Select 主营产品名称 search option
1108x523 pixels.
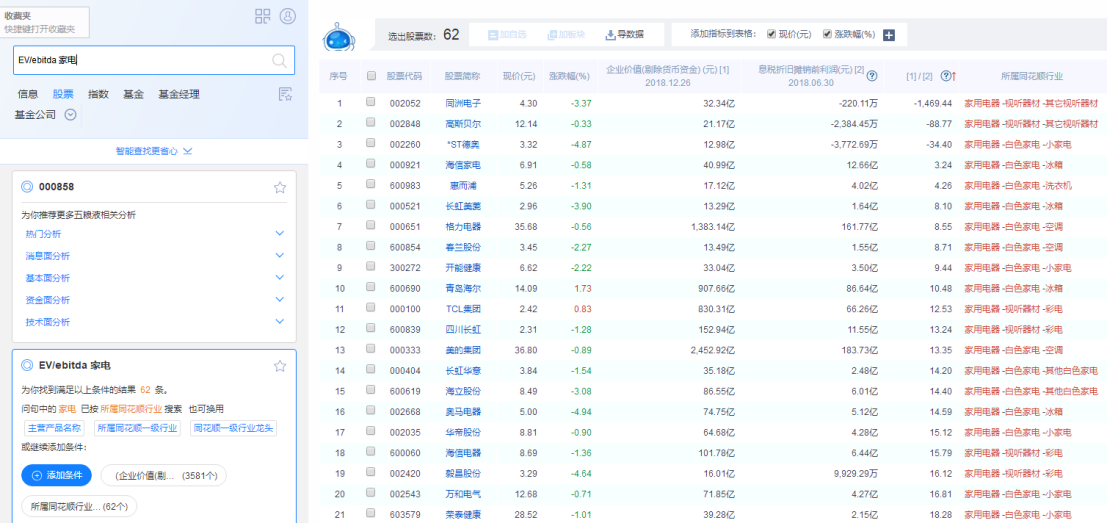54,428
